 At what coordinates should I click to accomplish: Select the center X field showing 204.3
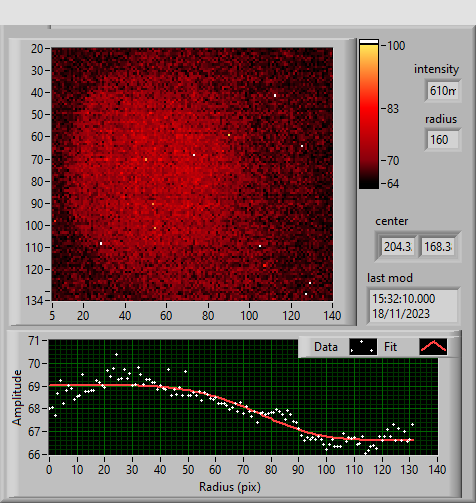pyautogui.click(x=398, y=247)
